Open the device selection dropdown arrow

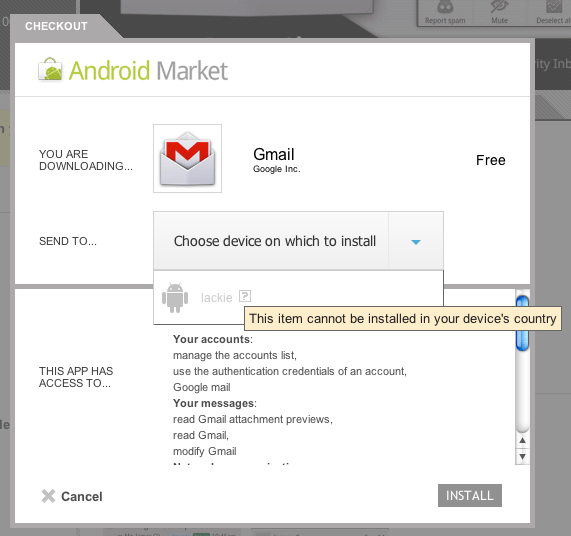pos(416,241)
